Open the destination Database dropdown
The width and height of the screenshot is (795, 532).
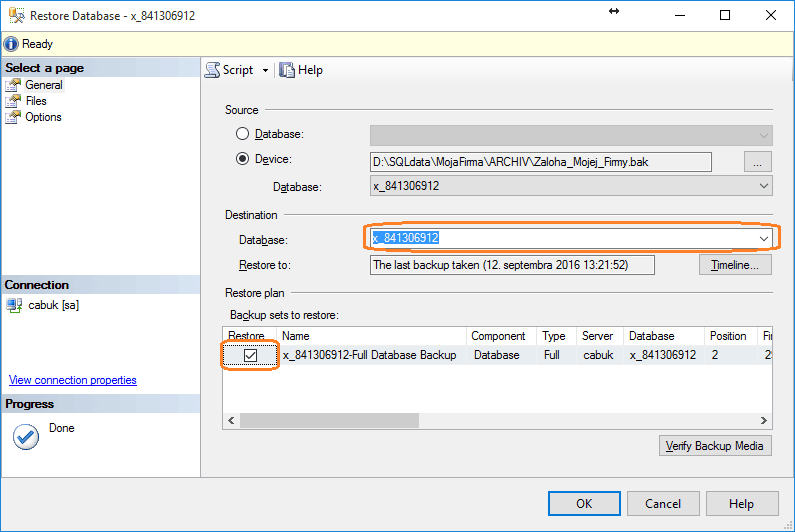pos(764,238)
